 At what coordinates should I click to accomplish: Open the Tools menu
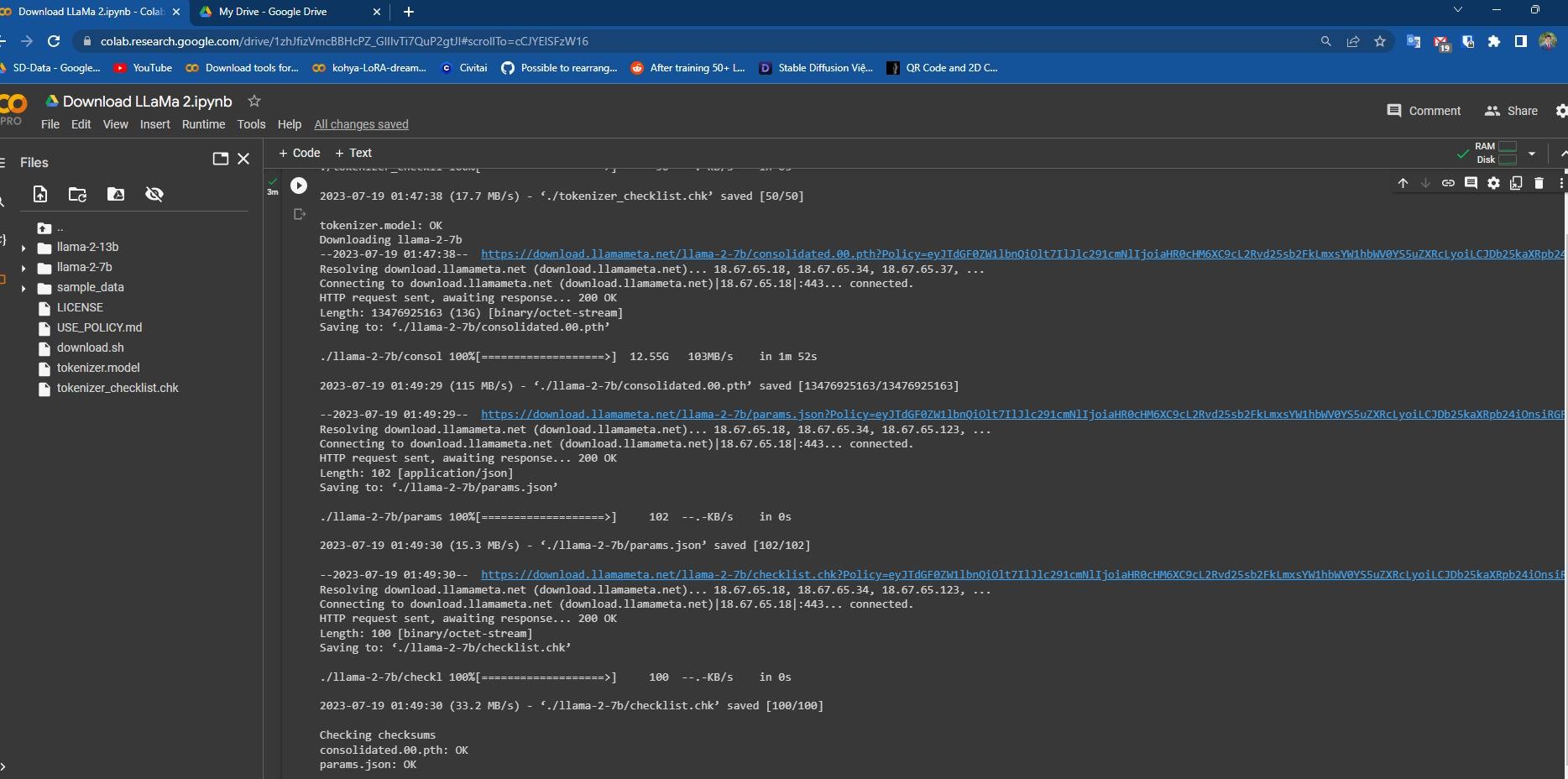click(x=251, y=124)
